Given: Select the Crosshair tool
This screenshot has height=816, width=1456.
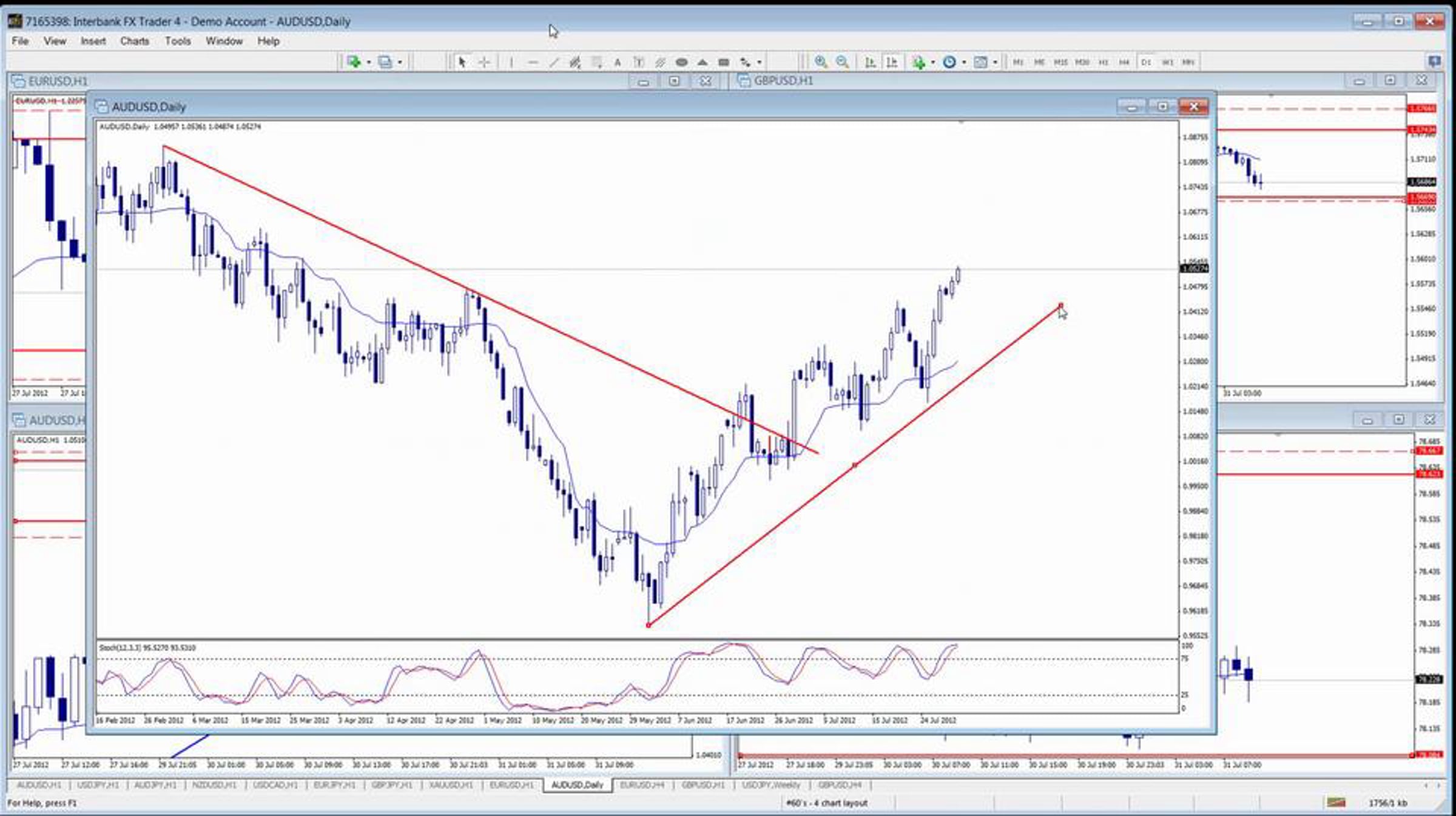Looking at the screenshot, I should (x=484, y=62).
